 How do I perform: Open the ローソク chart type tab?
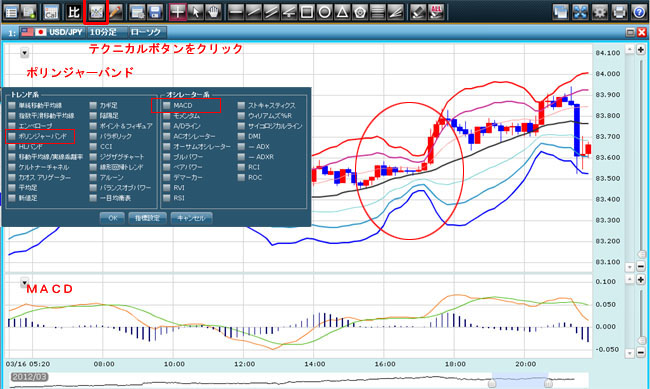coord(146,32)
